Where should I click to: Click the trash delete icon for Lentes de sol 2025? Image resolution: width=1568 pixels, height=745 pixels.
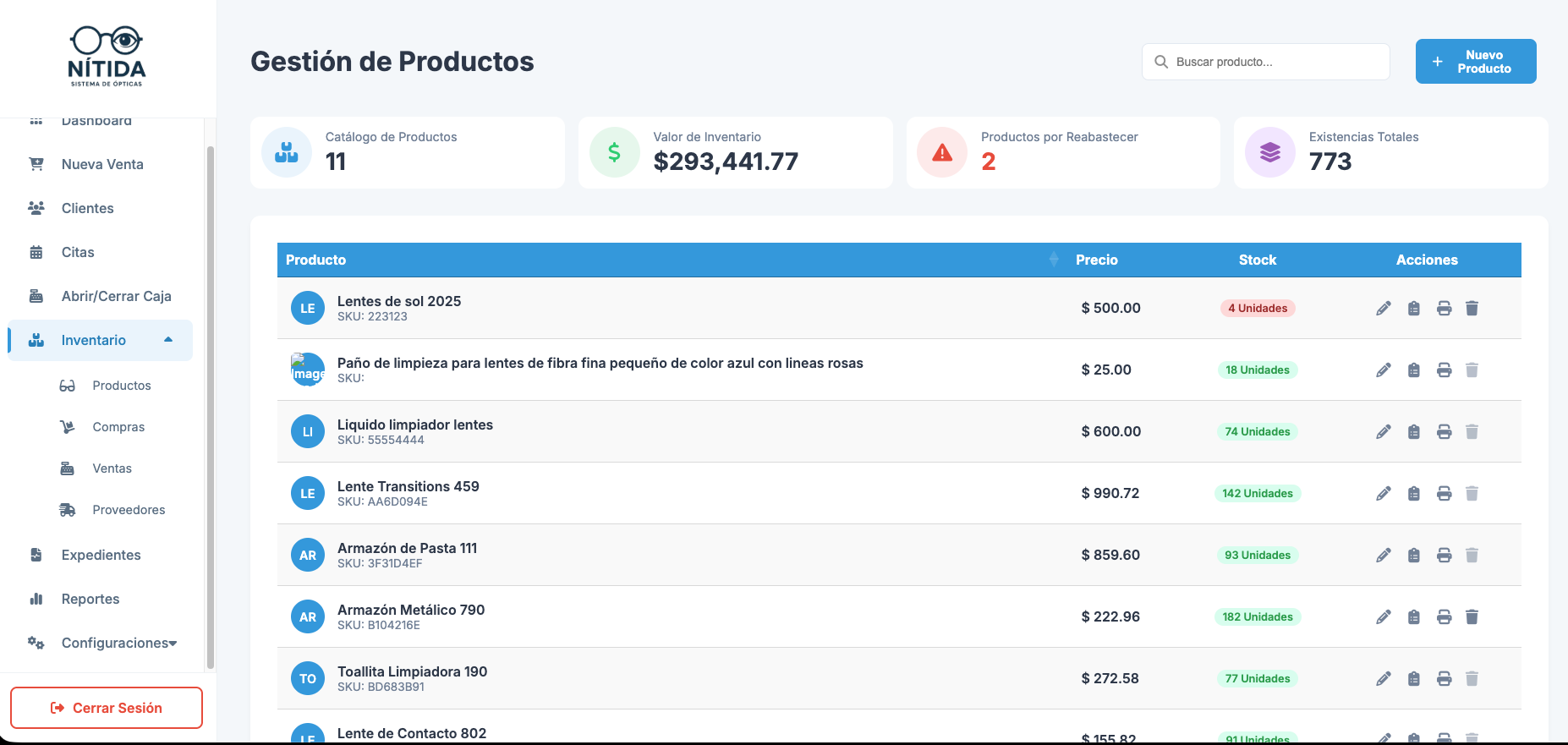[x=1472, y=309]
